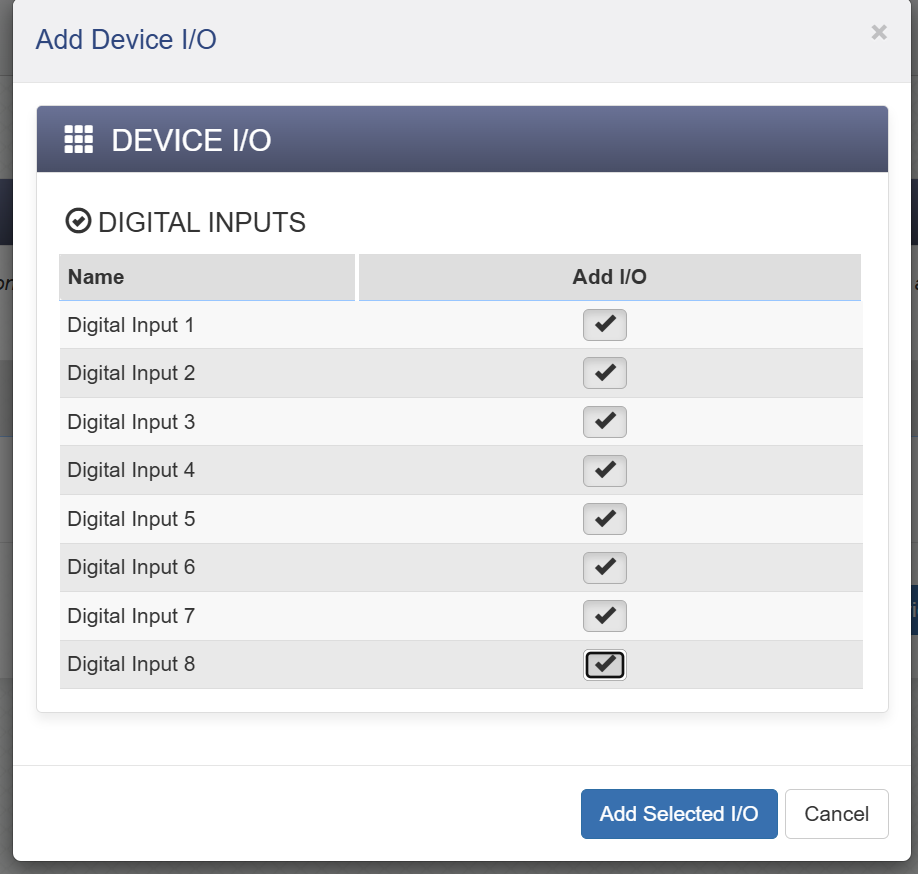Viewport: 918px width, 874px height.
Task: Click the Add I/O column header
Action: pos(609,277)
